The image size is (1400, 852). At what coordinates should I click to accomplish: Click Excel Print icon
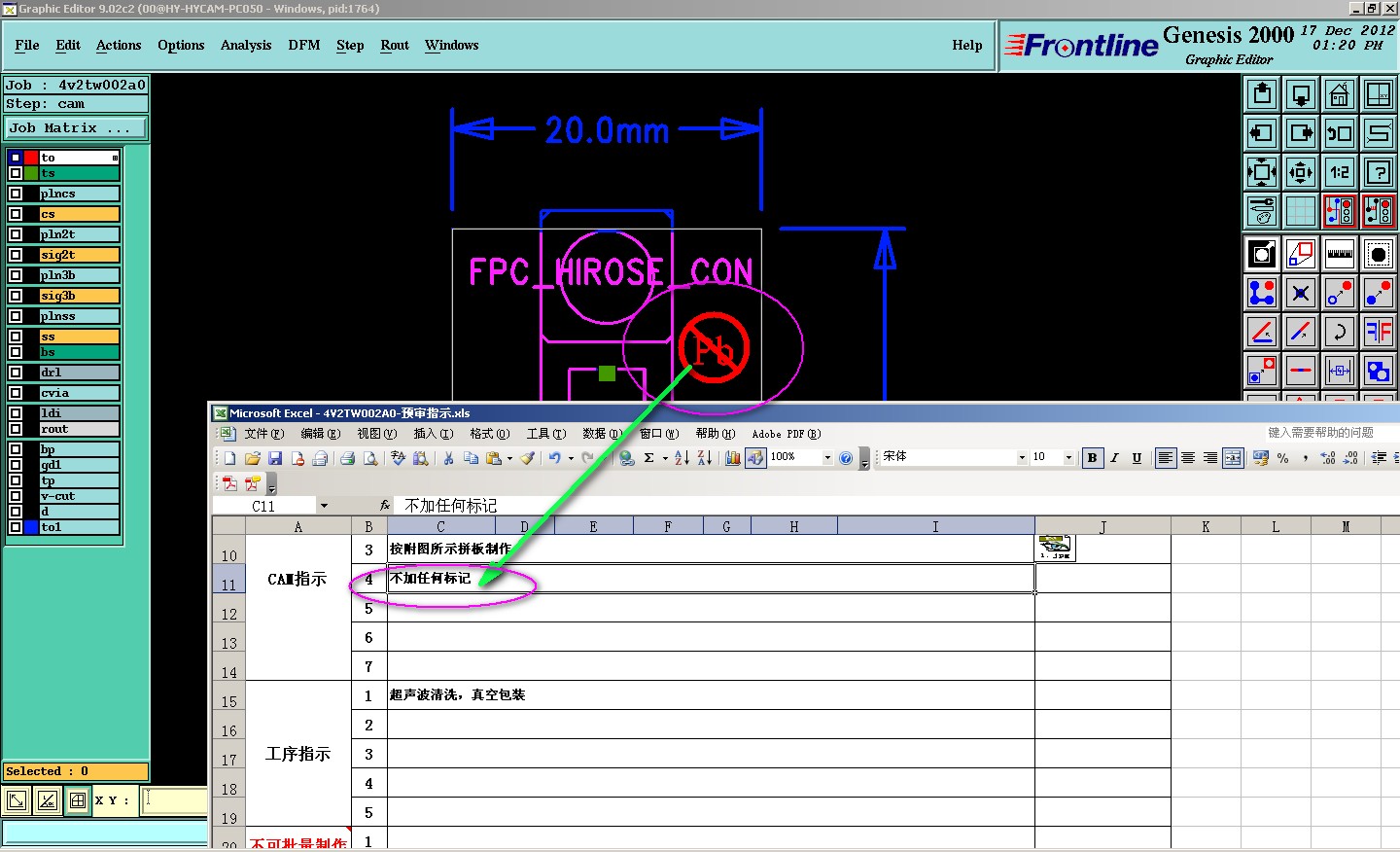point(347,457)
